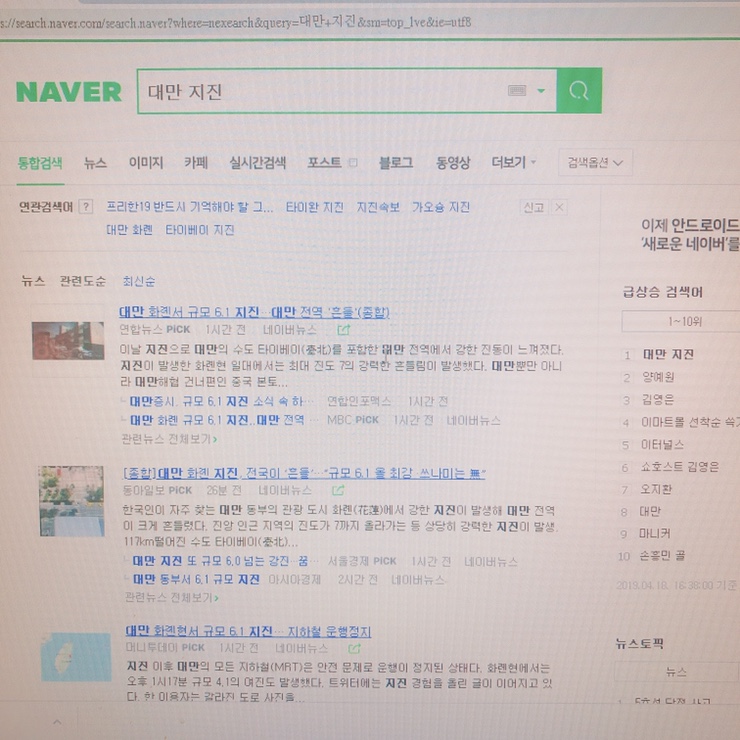Viewport: 740px width, 740px height.
Task: Open sub-article 대만 동부서 6.1 규모 지진
Action: click(x=196, y=579)
